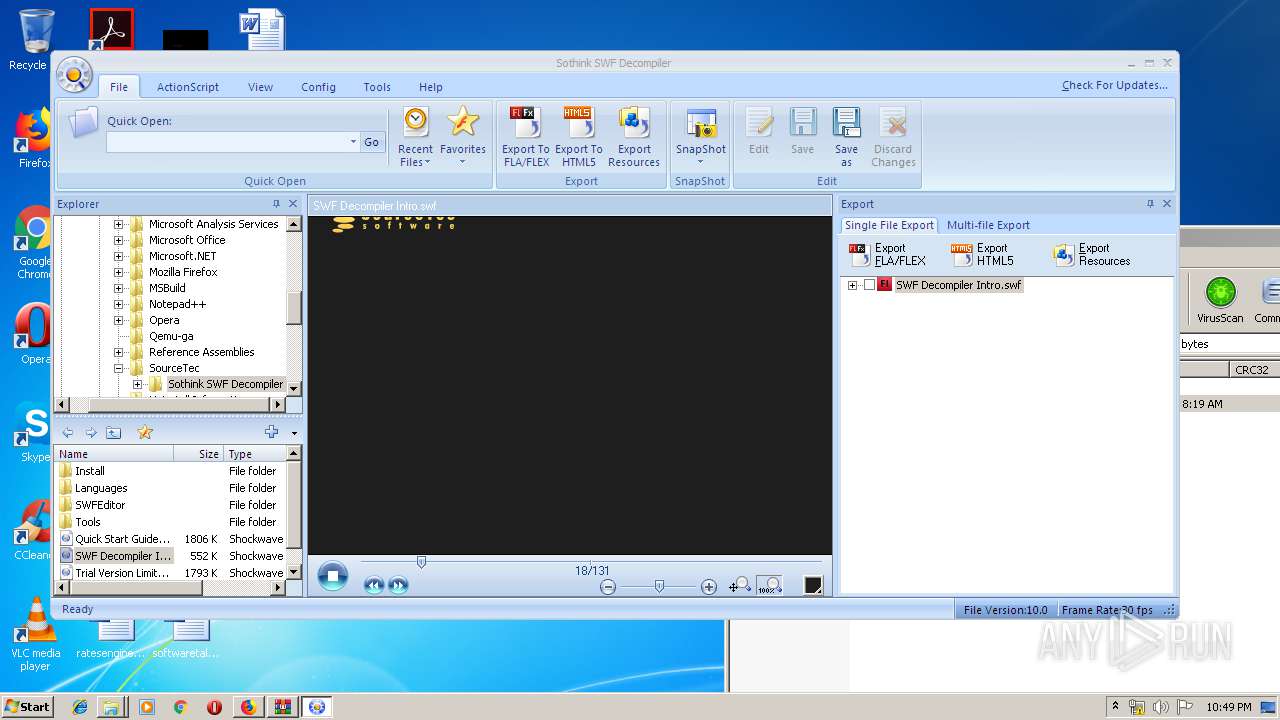Click the Windows Start button
1280x720 pixels.
pyautogui.click(x=28, y=706)
